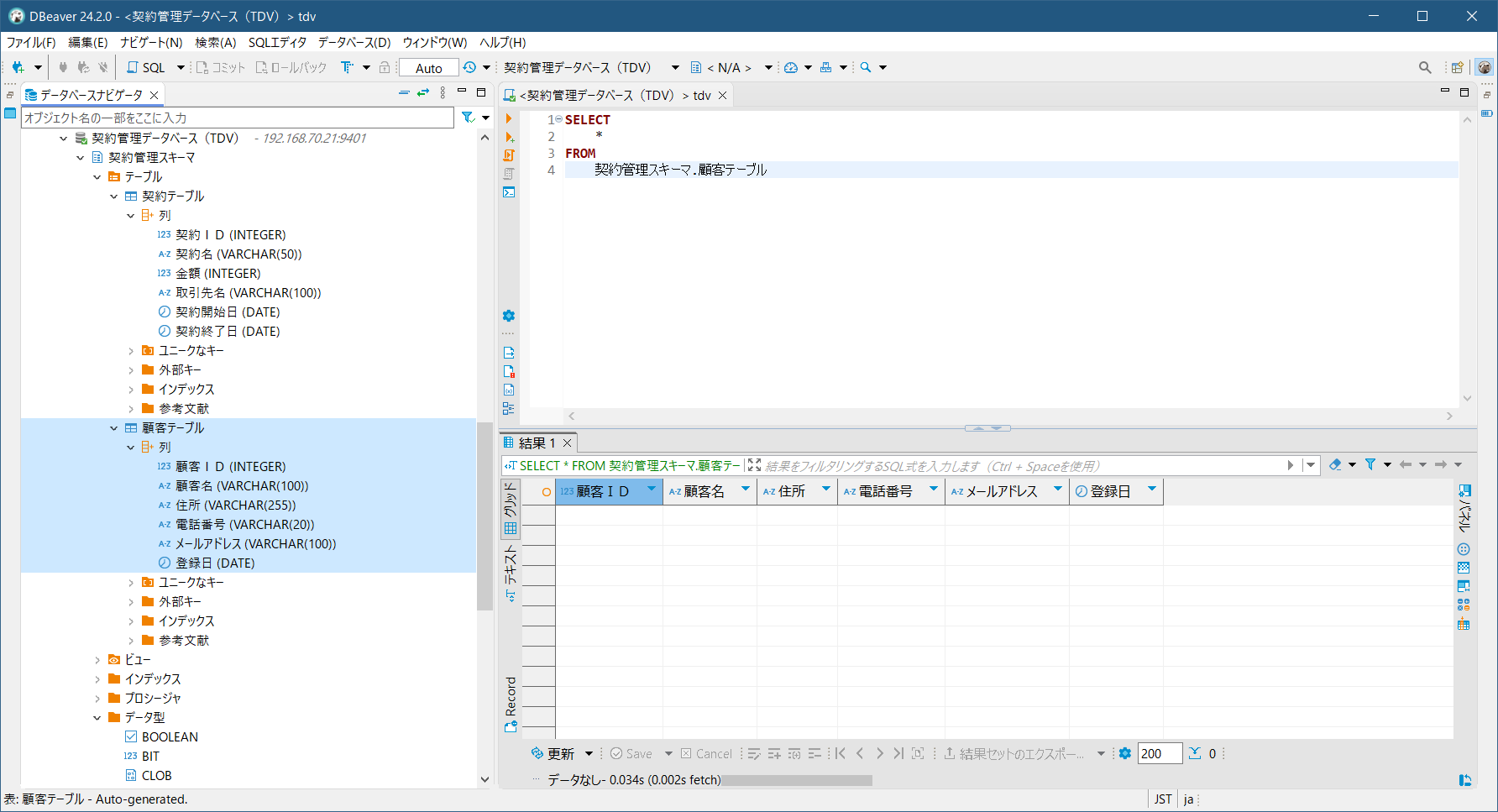The height and width of the screenshot is (812, 1498).
Task: Click the explain execution plan icon
Action: coord(509,174)
